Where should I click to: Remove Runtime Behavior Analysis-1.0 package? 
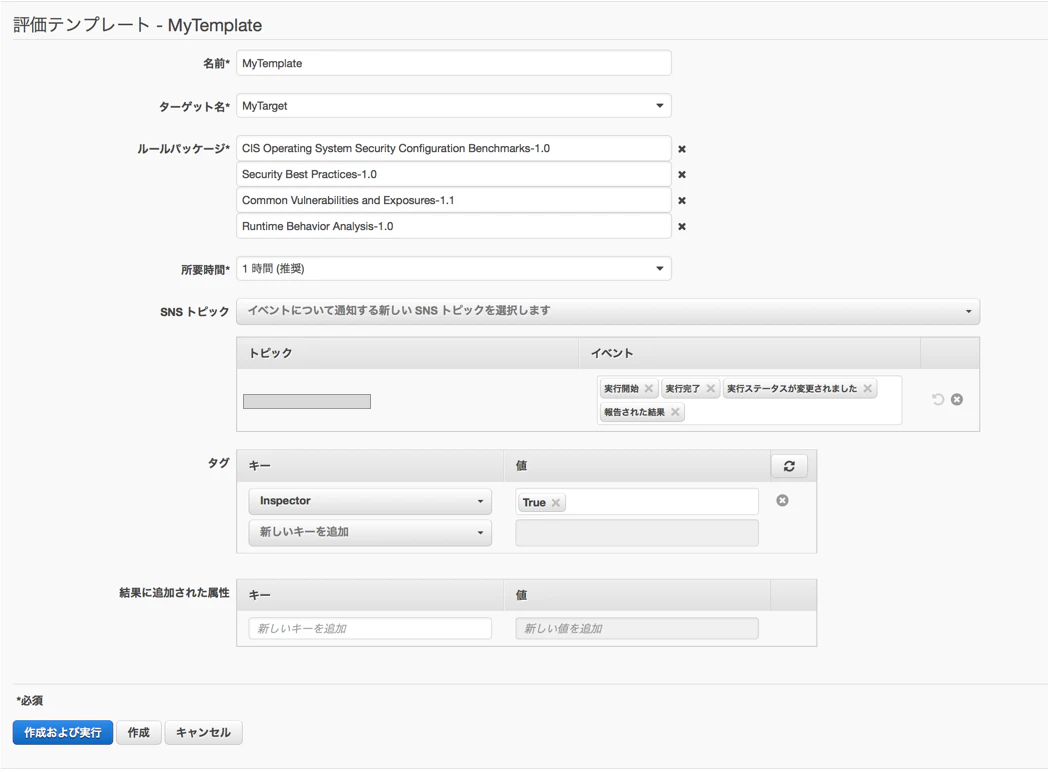[x=682, y=226]
